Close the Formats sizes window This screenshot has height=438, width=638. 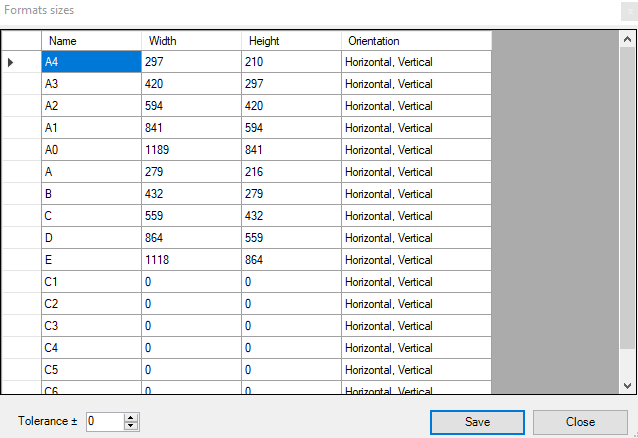click(626, 10)
